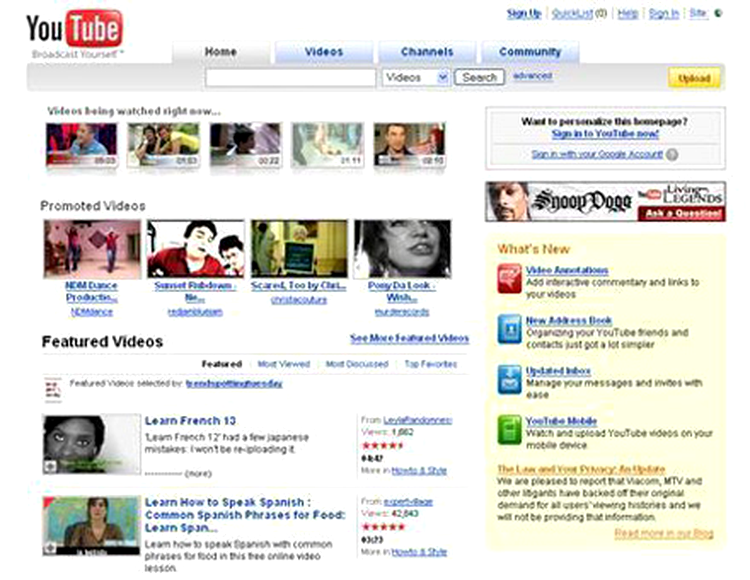The image size is (750, 580).
Task: Open Pony Da Look promoted thumbnail
Action: click(402, 249)
